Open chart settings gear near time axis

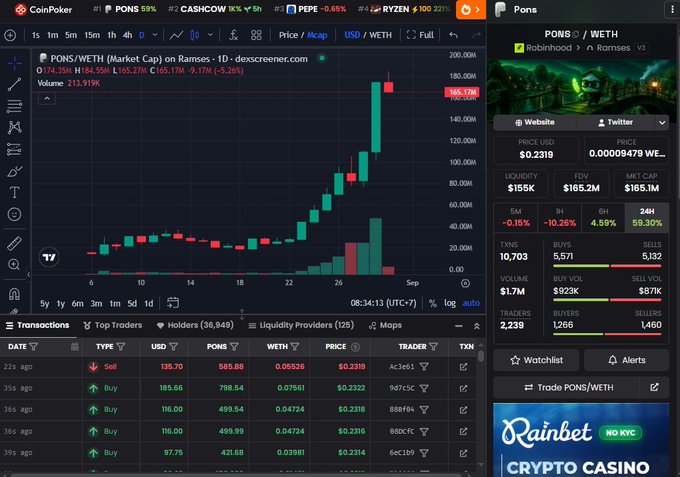click(465, 283)
